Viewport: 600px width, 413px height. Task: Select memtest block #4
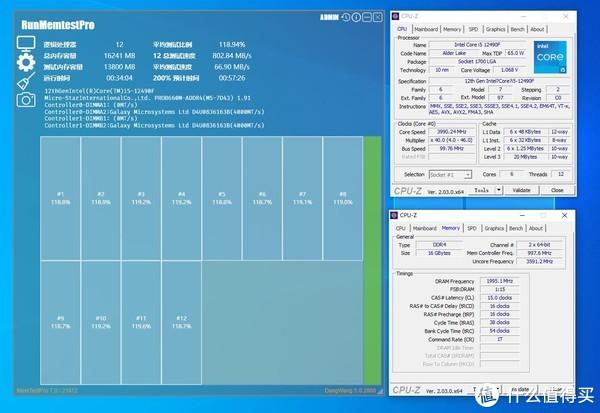tap(182, 198)
